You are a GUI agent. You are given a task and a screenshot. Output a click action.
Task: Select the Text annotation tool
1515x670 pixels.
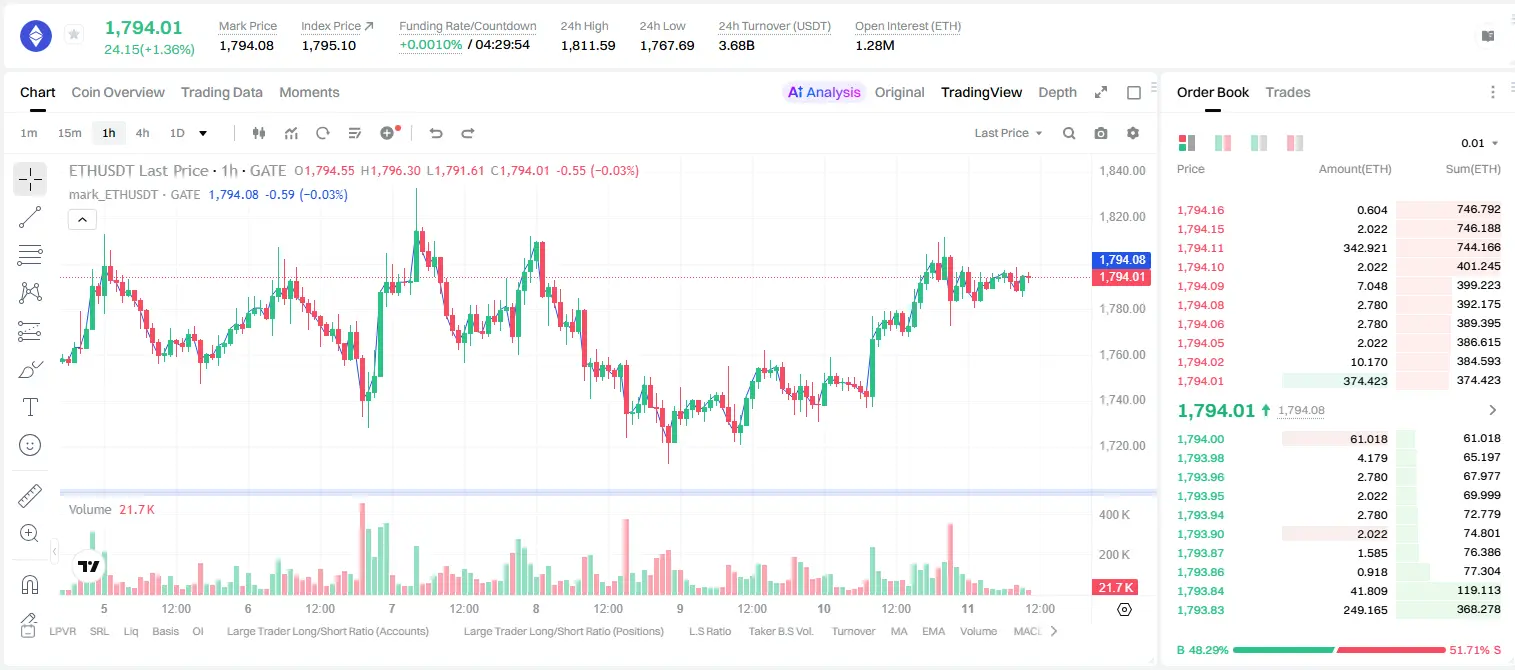[x=30, y=407]
